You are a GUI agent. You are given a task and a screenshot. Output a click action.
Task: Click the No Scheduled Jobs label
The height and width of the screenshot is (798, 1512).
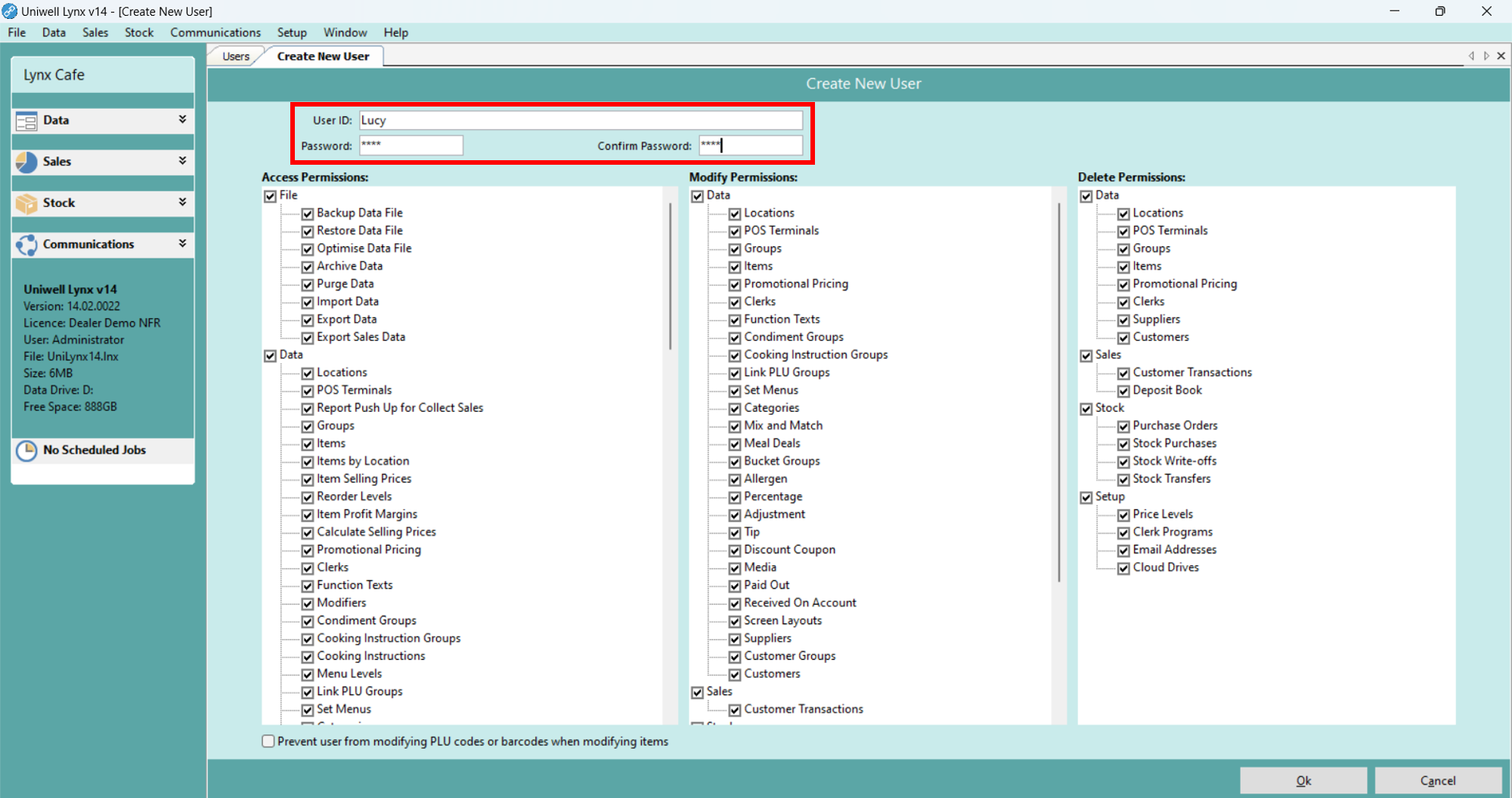pos(94,450)
